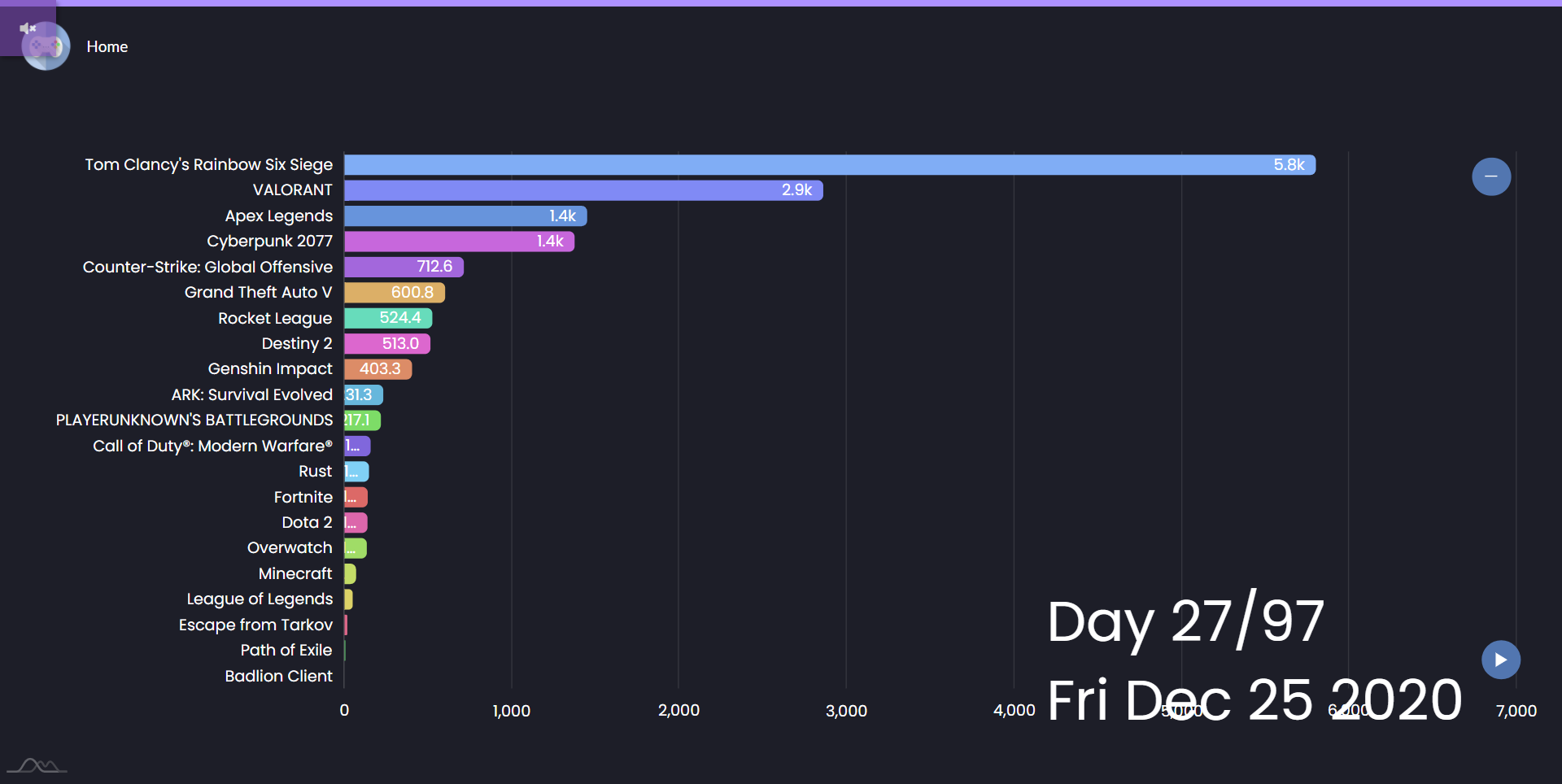The height and width of the screenshot is (784, 1562).
Task: Select the Rocket League 524.4 bar
Action: [x=388, y=318]
